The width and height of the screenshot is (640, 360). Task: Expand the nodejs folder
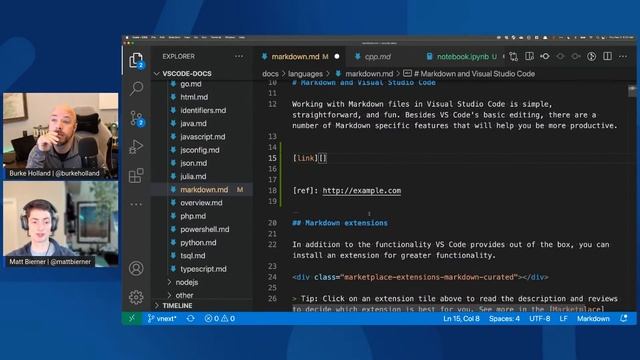pyautogui.click(x=186, y=282)
